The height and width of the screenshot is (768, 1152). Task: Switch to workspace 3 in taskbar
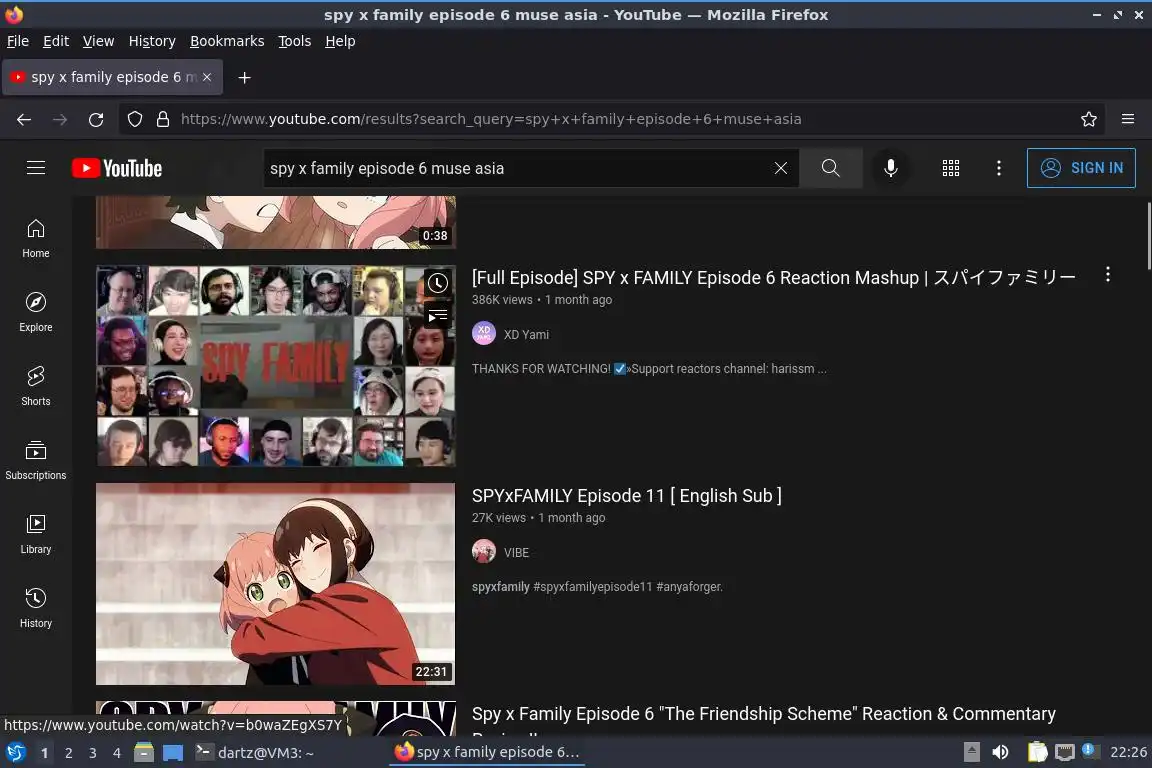[93, 753]
